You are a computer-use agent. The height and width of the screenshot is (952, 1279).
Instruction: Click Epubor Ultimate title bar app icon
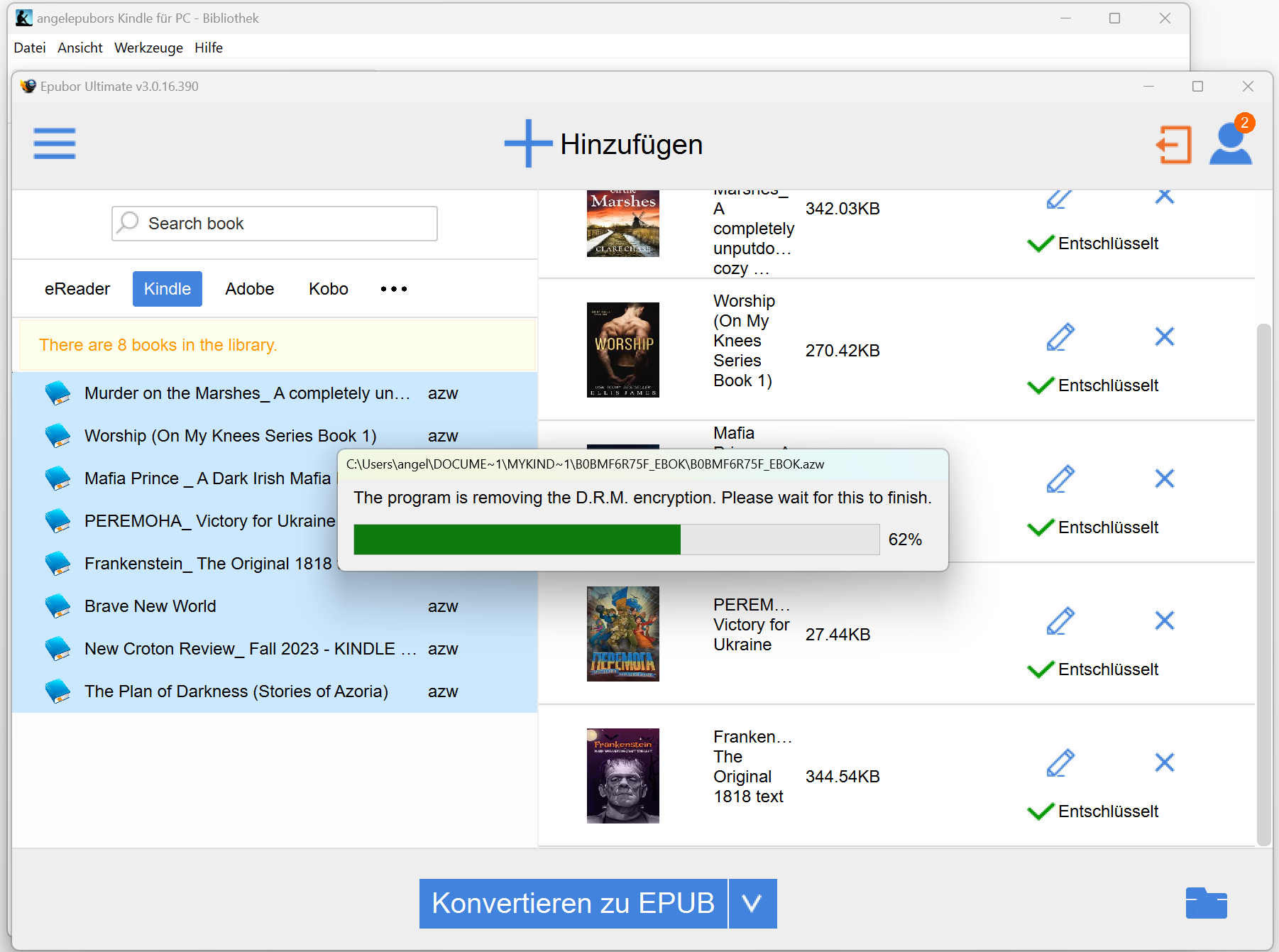28,86
